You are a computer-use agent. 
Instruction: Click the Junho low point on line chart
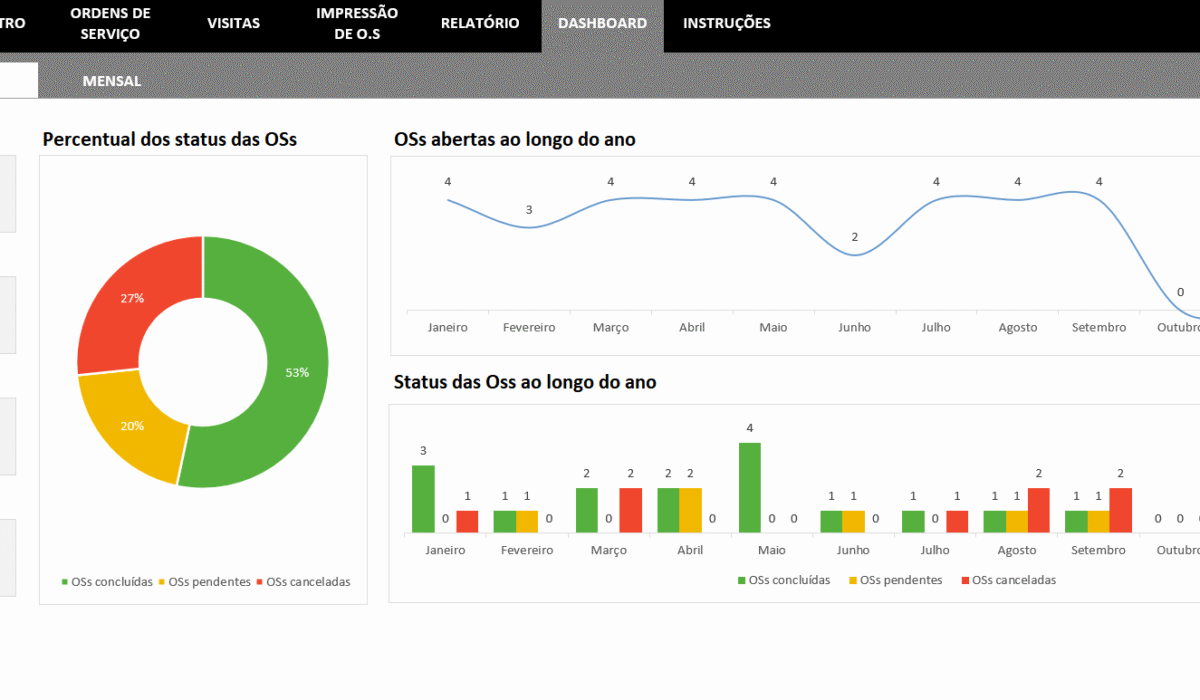854,255
